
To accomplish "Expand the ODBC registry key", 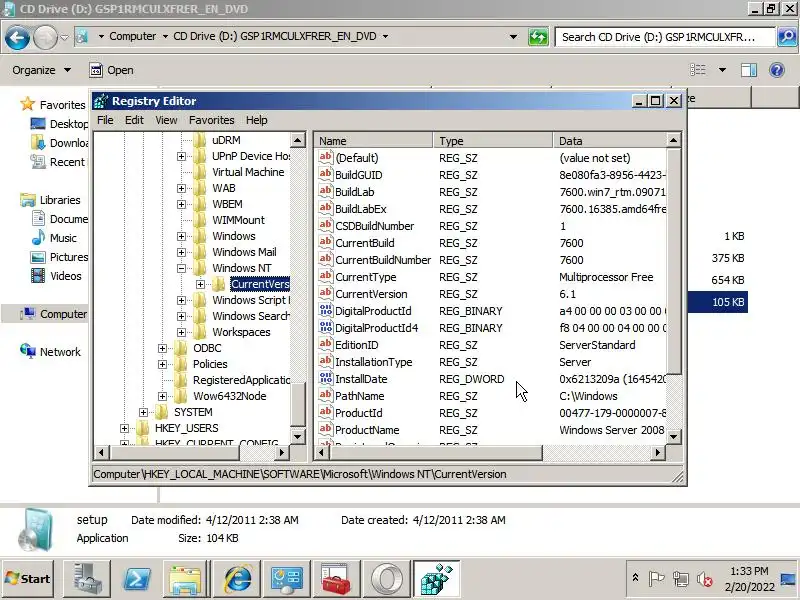I will (x=162, y=348).
